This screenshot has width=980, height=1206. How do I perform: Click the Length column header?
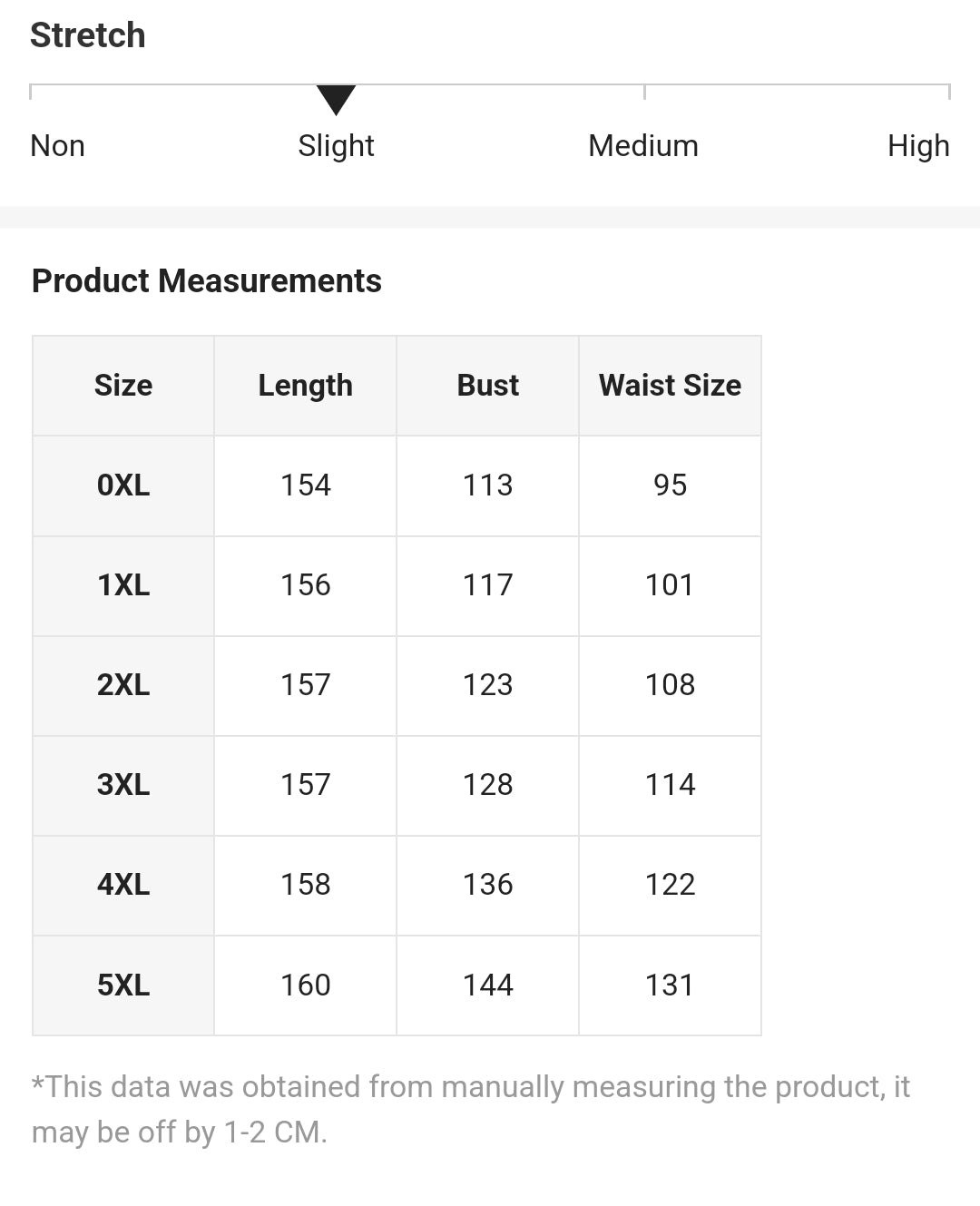point(305,386)
